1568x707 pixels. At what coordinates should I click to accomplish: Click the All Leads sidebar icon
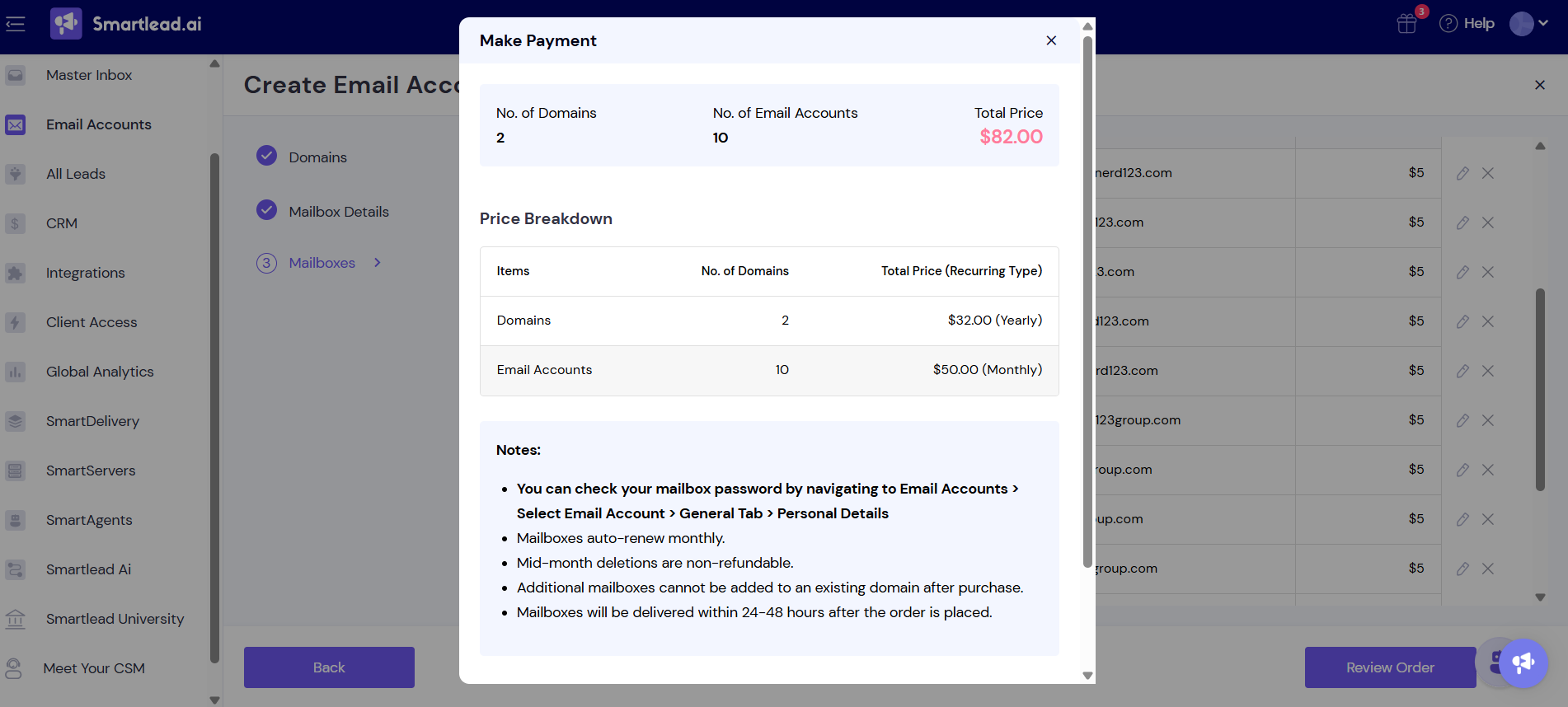pyautogui.click(x=16, y=174)
